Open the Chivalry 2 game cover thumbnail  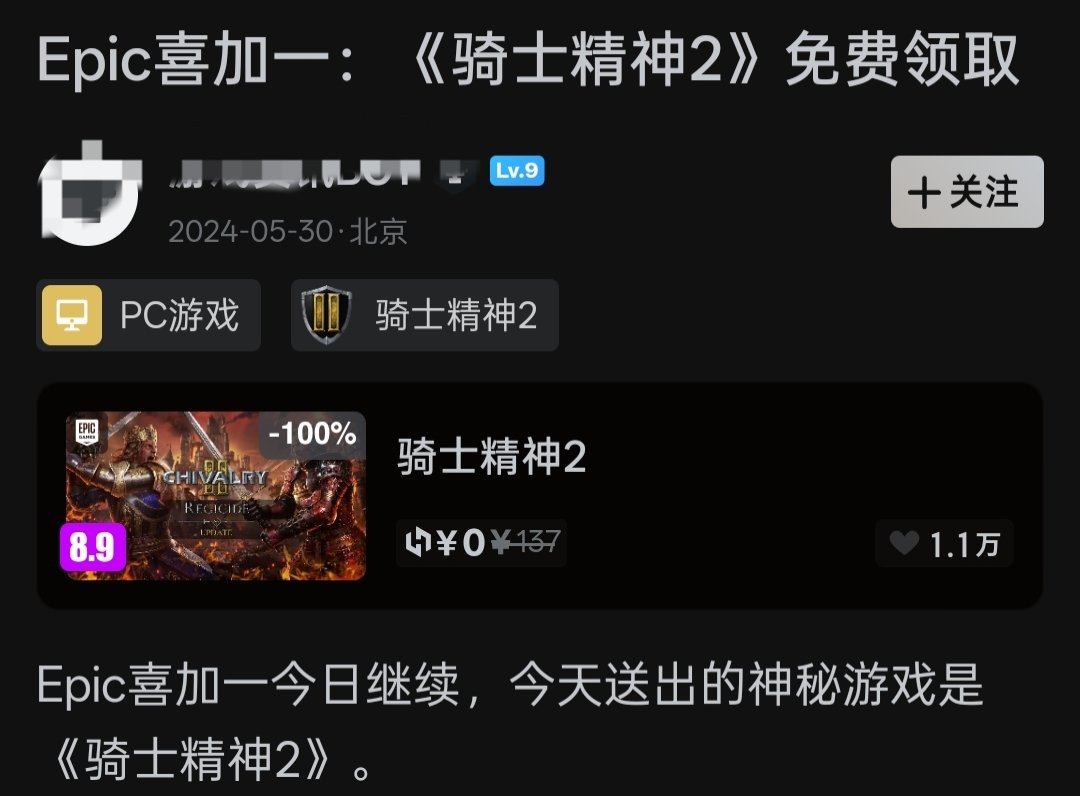[x=216, y=496]
